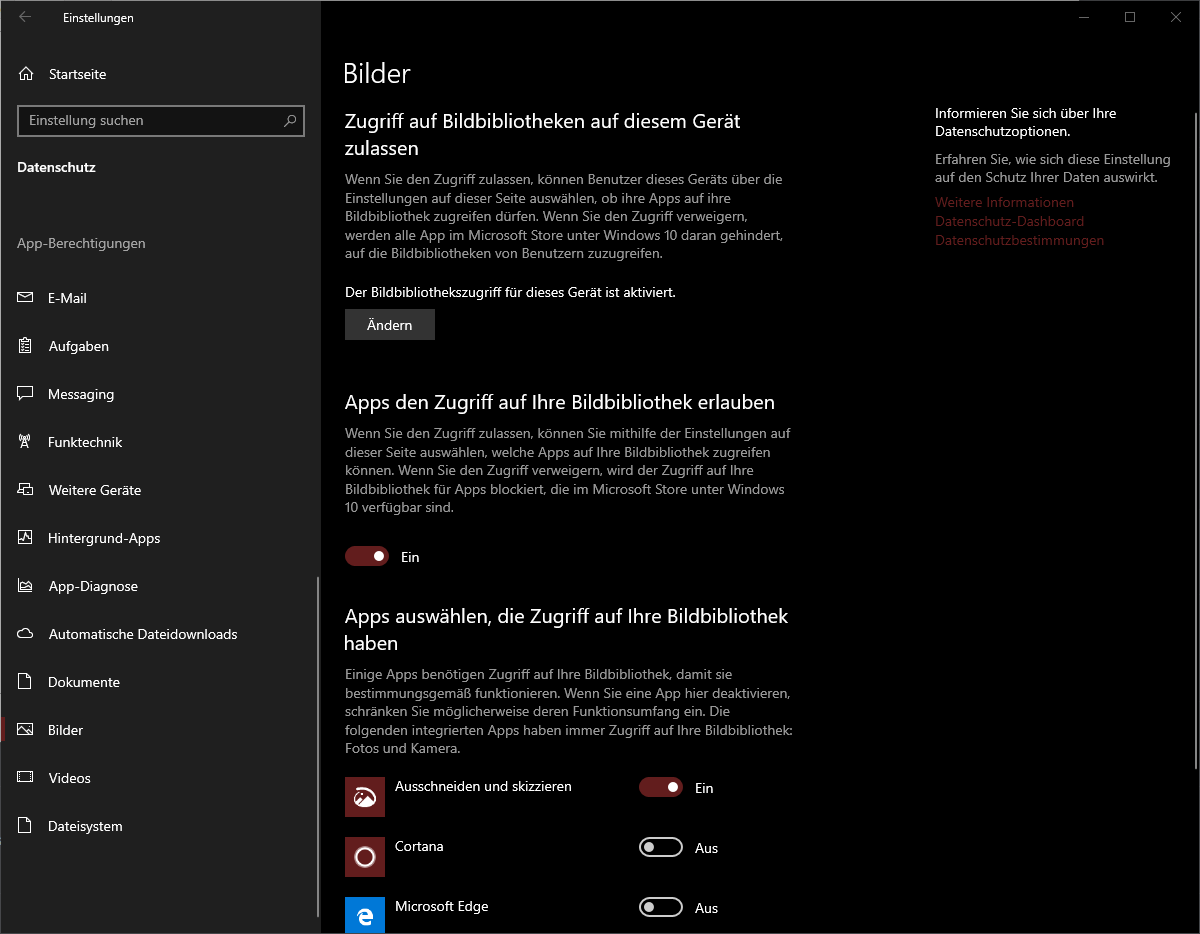
Task: Click the Ändern button
Action: (390, 325)
